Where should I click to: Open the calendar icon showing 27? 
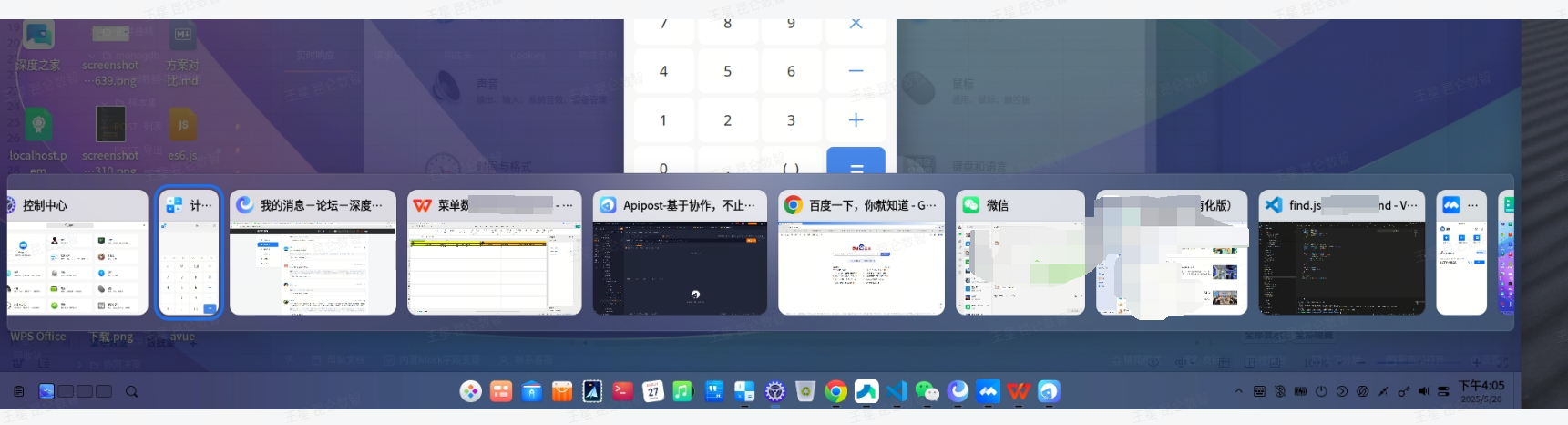coord(653,391)
